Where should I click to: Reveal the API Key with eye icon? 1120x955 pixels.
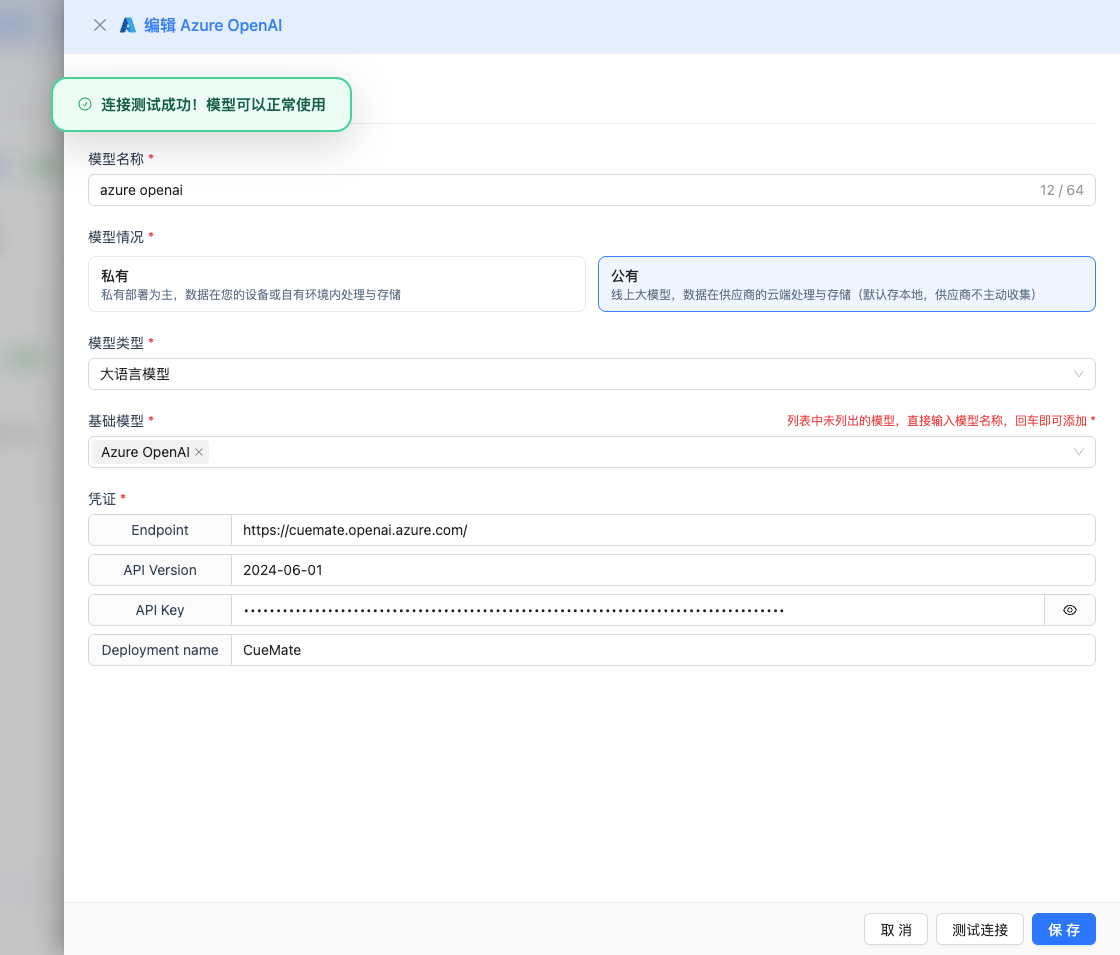pyautogui.click(x=1069, y=610)
